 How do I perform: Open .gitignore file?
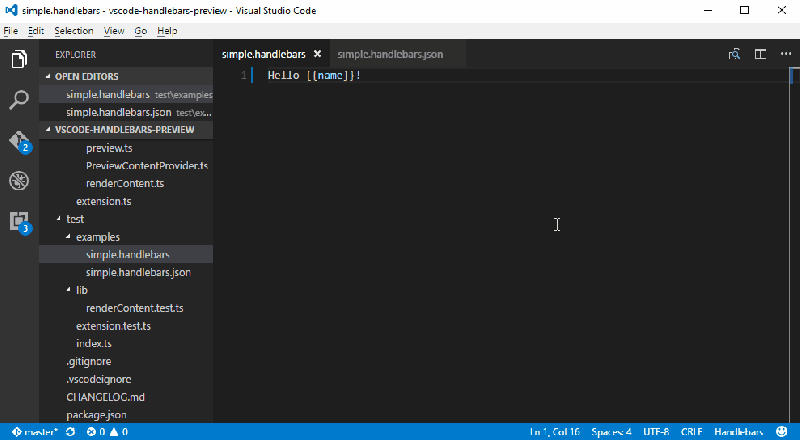click(x=89, y=361)
